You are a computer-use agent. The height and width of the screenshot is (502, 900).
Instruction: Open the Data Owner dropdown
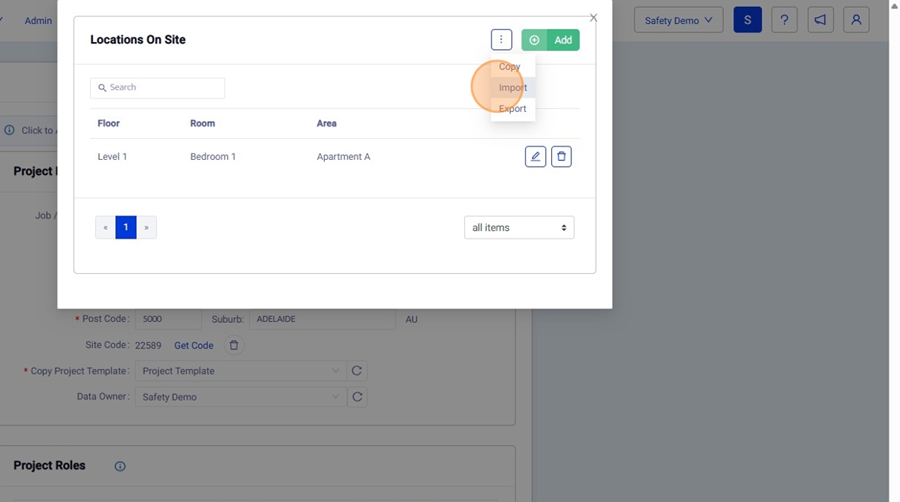pos(240,397)
